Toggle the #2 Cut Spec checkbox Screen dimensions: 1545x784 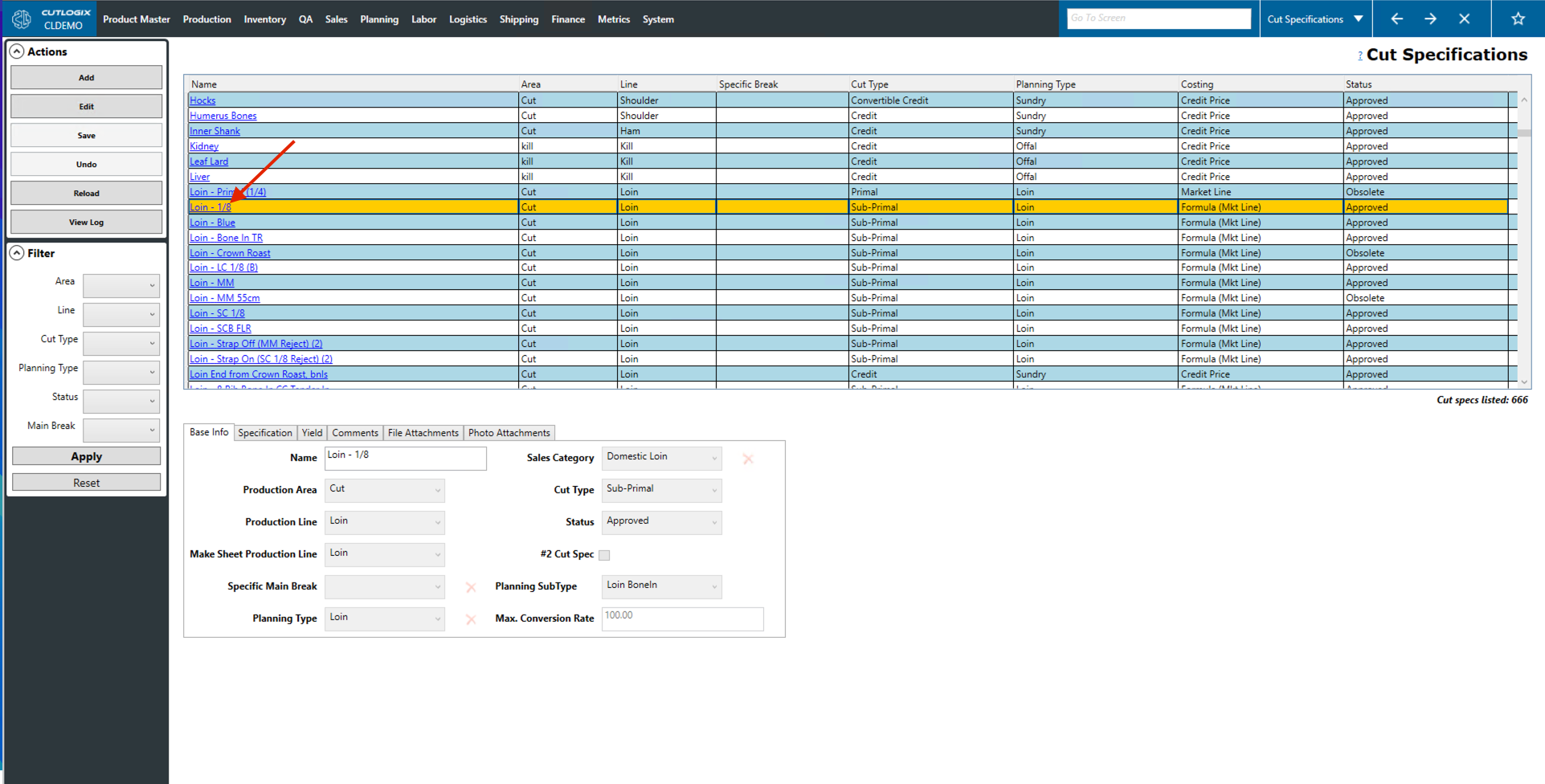point(604,555)
